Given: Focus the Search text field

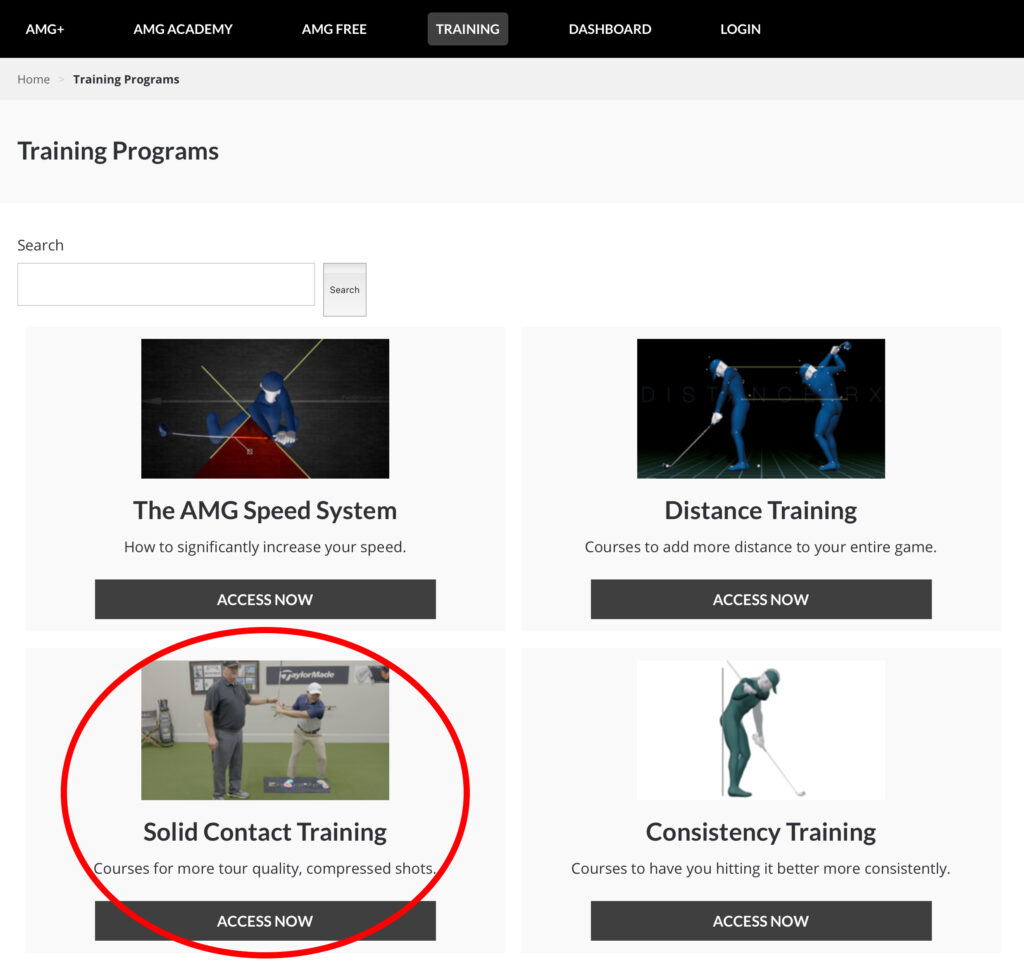Looking at the screenshot, I should (x=166, y=284).
